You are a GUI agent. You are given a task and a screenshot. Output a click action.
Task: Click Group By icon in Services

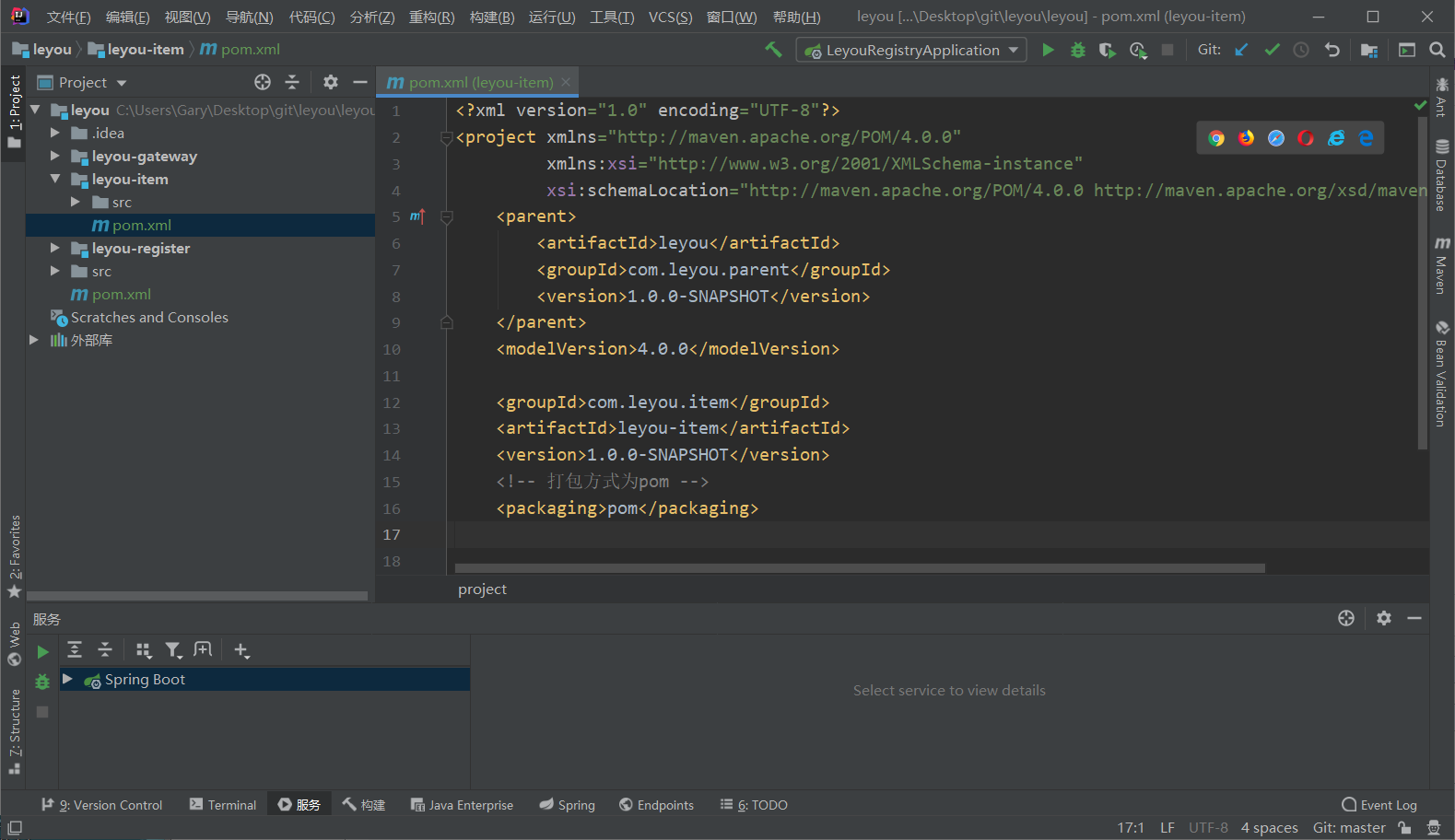click(x=143, y=650)
